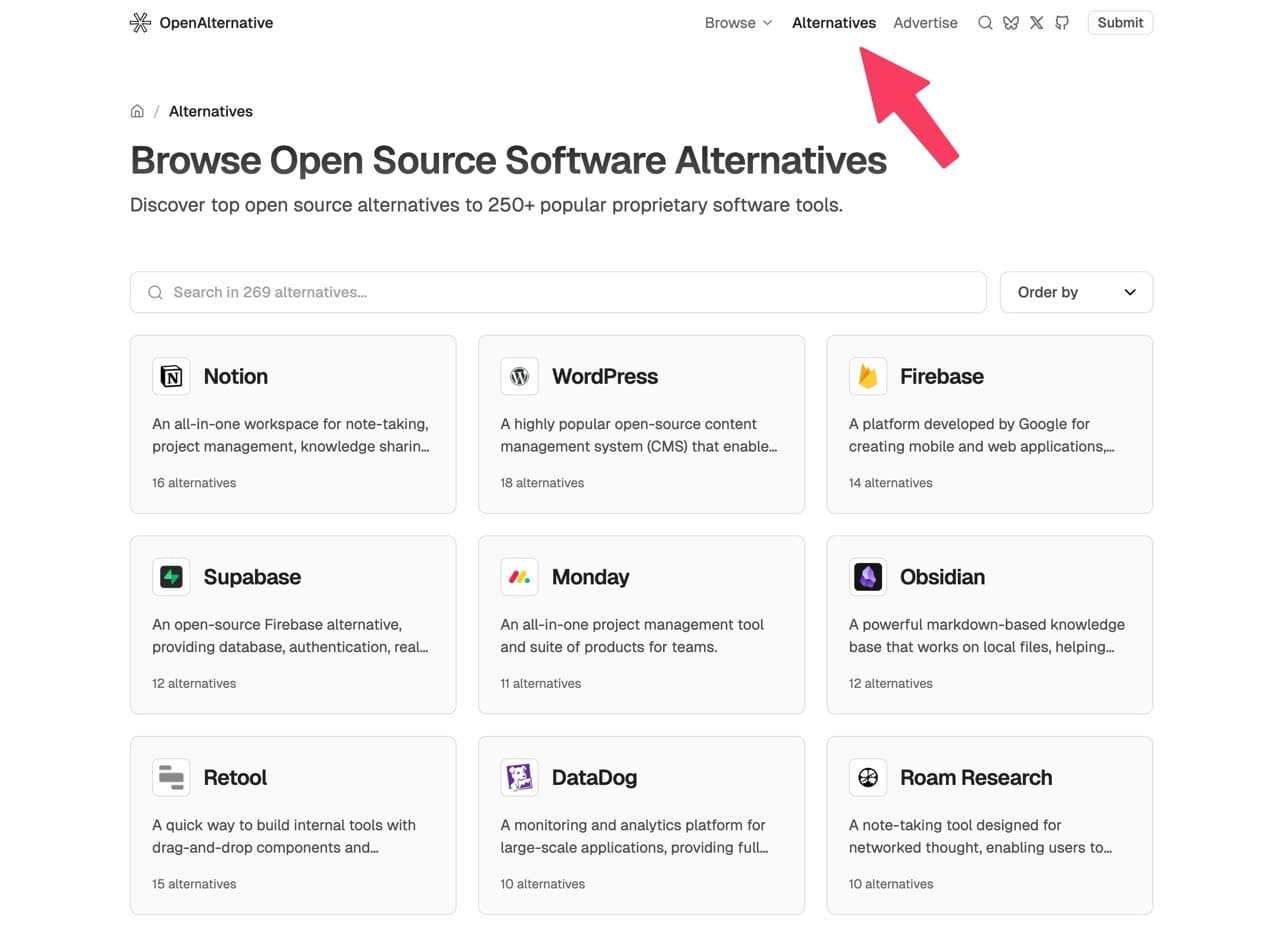Click "10 alternatives" on the DataDog card
This screenshot has height=934, width=1280.
coord(543,884)
